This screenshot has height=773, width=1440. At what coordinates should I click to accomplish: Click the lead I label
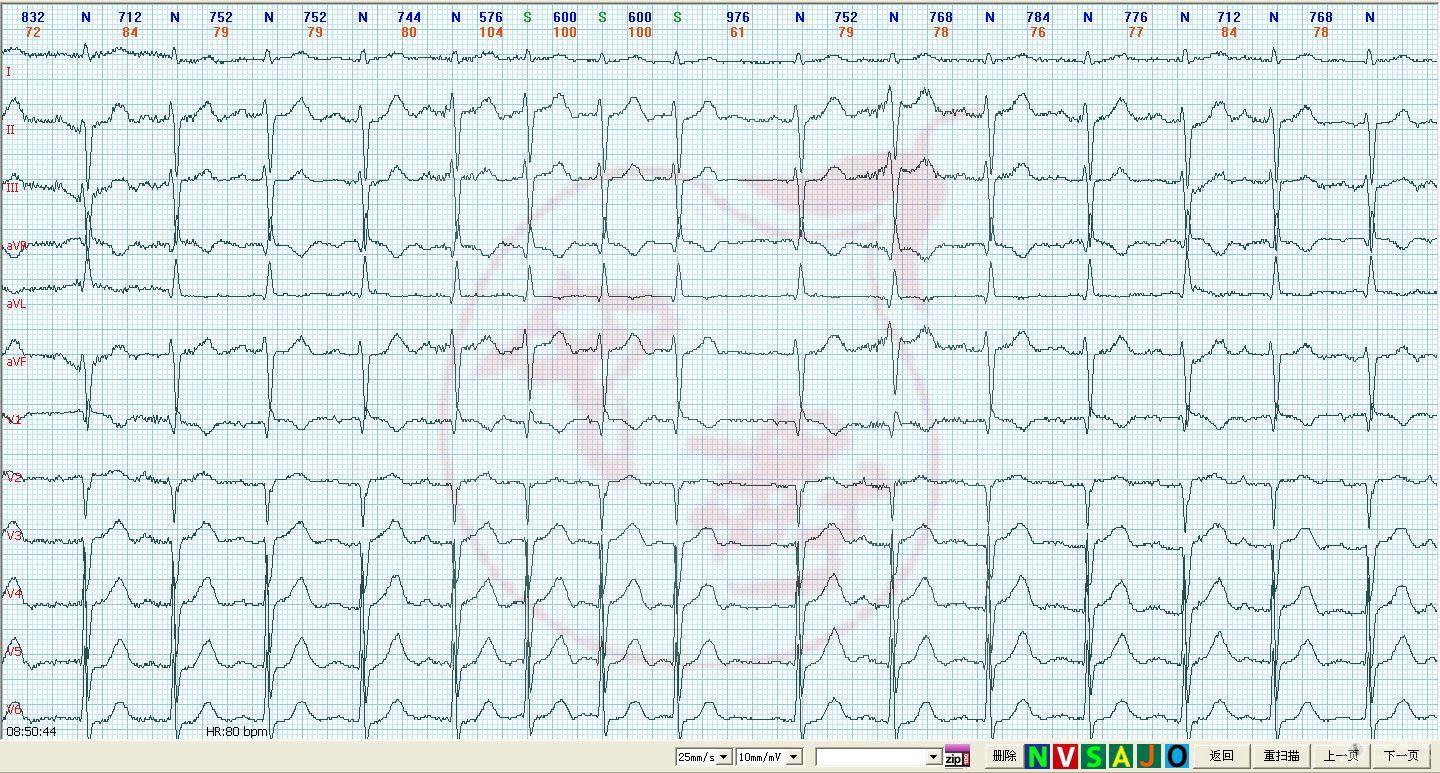[9, 72]
